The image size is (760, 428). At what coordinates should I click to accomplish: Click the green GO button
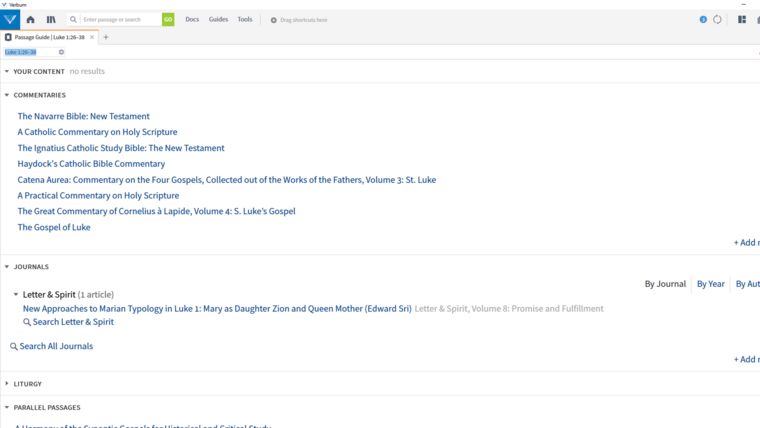pos(168,19)
